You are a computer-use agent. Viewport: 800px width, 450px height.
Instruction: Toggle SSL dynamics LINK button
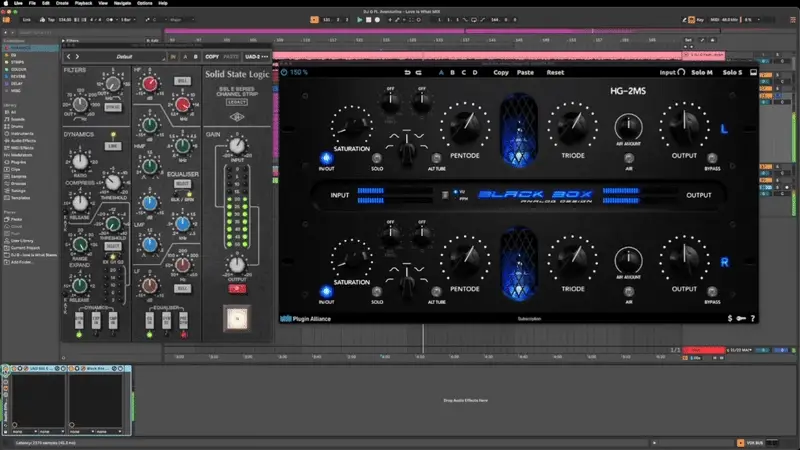(113, 146)
